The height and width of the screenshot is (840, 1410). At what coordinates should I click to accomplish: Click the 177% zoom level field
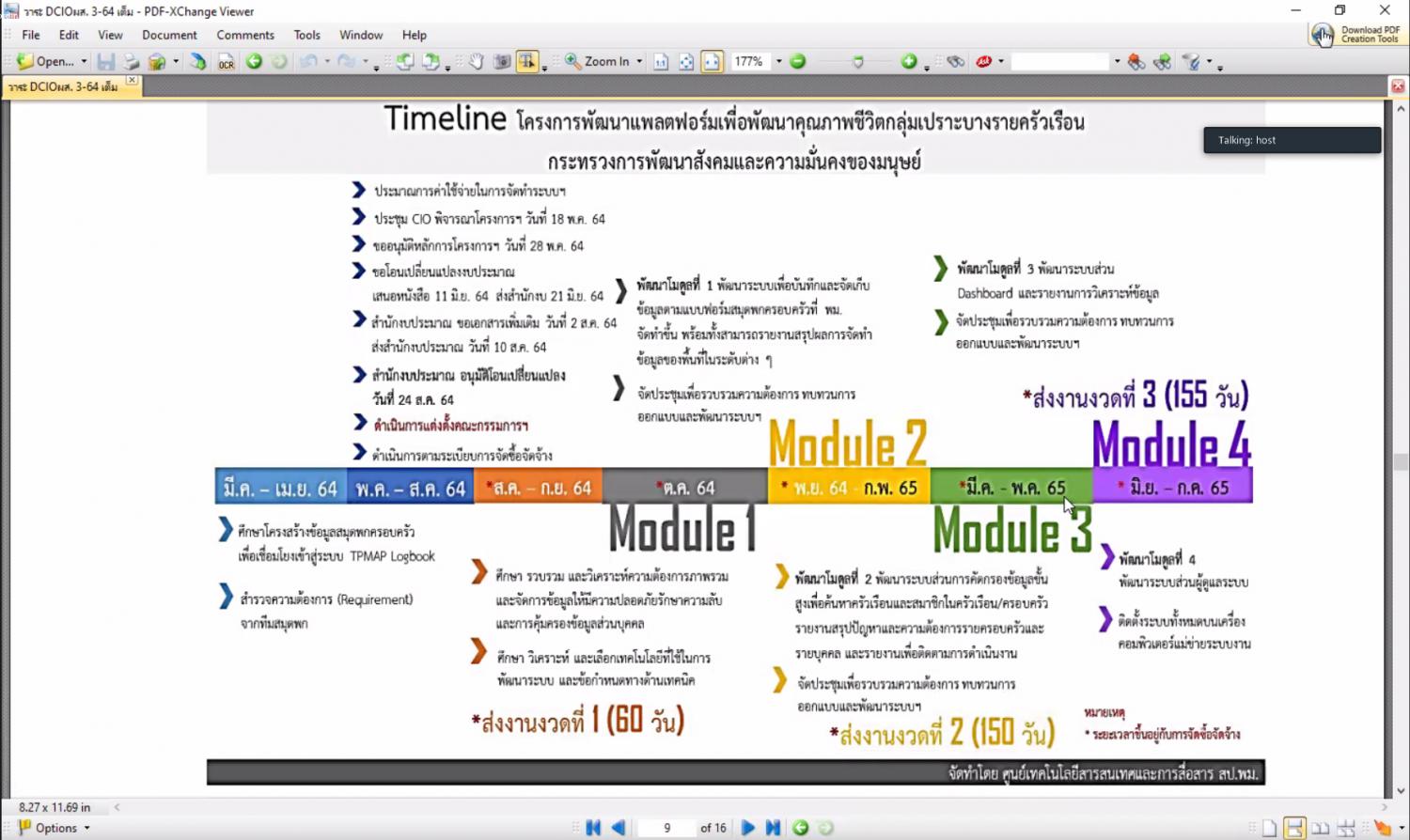pos(750,61)
